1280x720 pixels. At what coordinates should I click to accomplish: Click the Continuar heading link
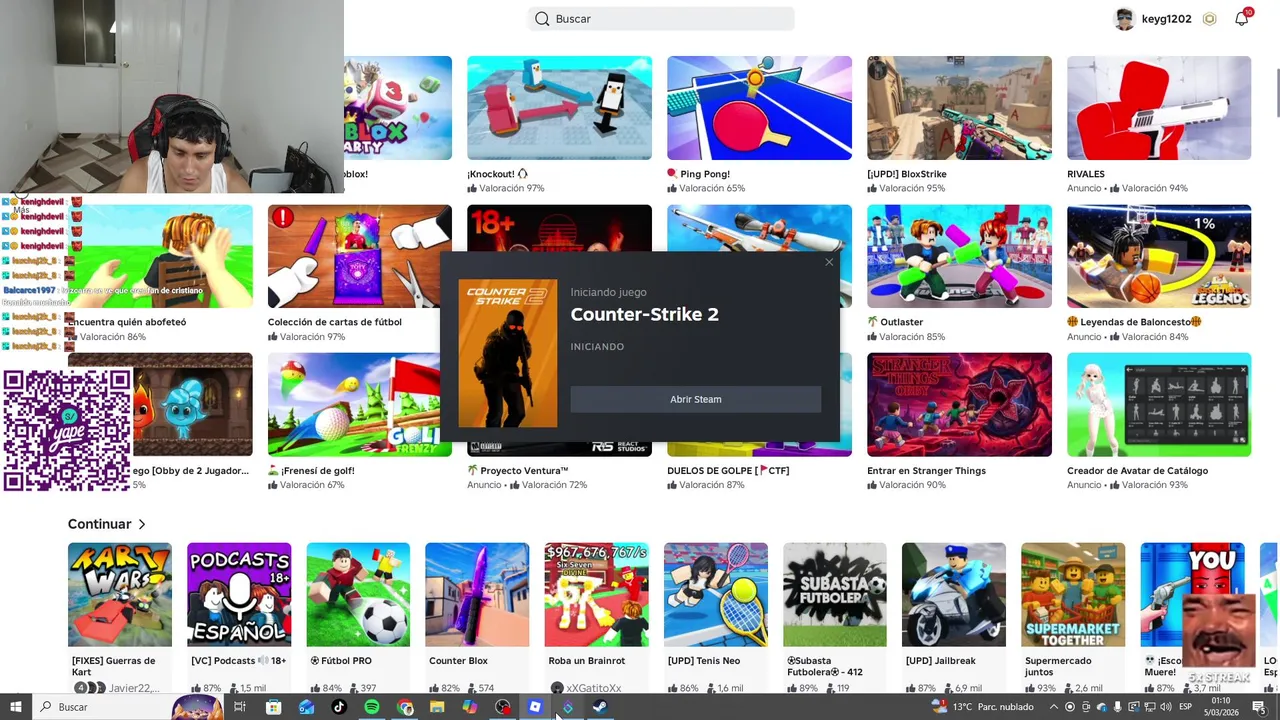coord(99,524)
